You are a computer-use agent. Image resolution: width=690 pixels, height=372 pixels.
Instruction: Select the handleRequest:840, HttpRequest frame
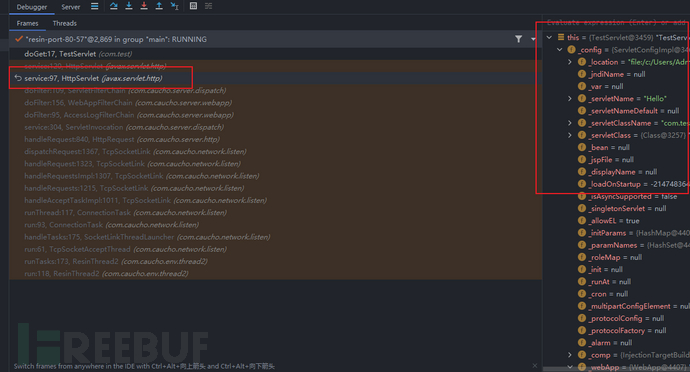click(275, 139)
